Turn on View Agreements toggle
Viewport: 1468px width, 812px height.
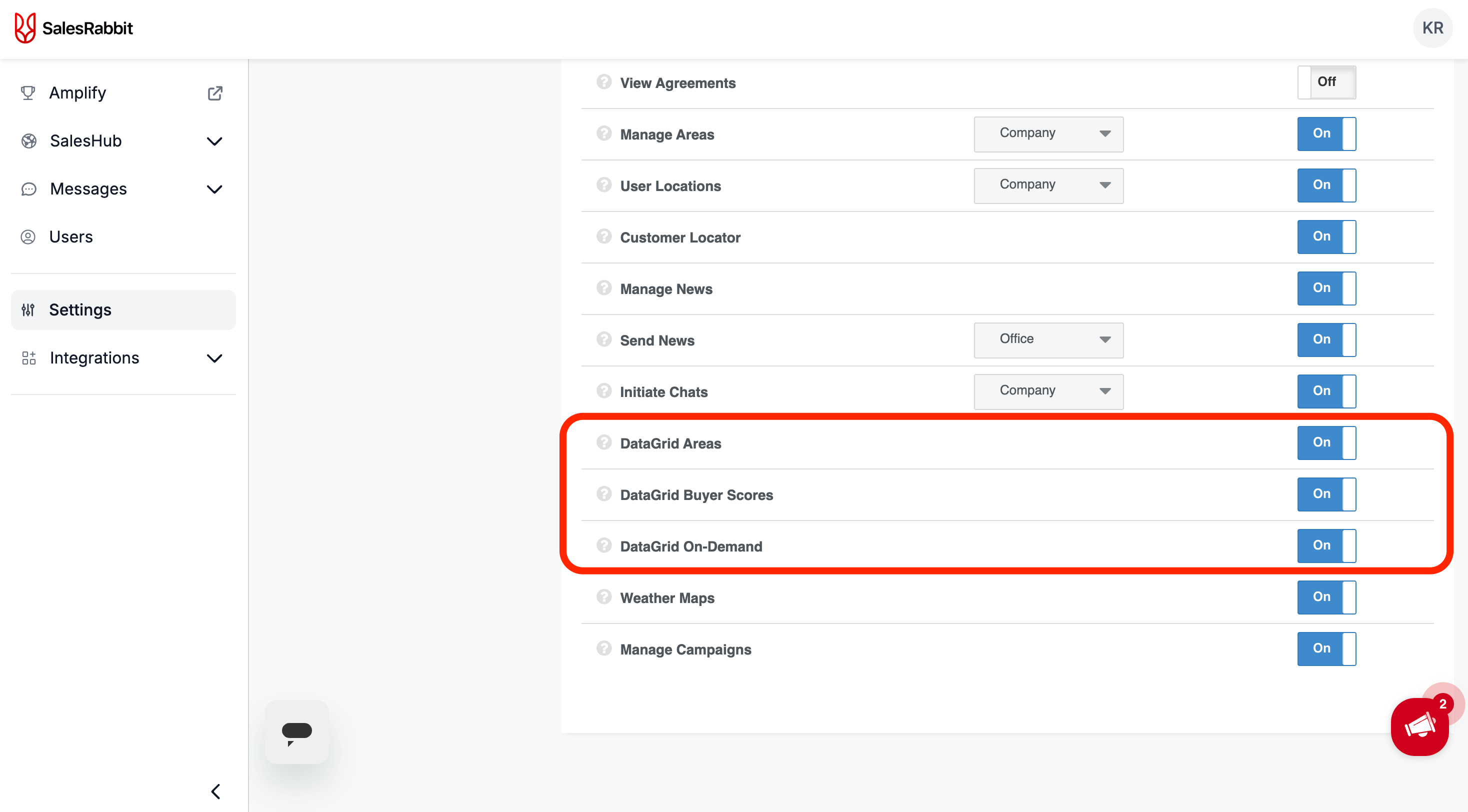1326,82
